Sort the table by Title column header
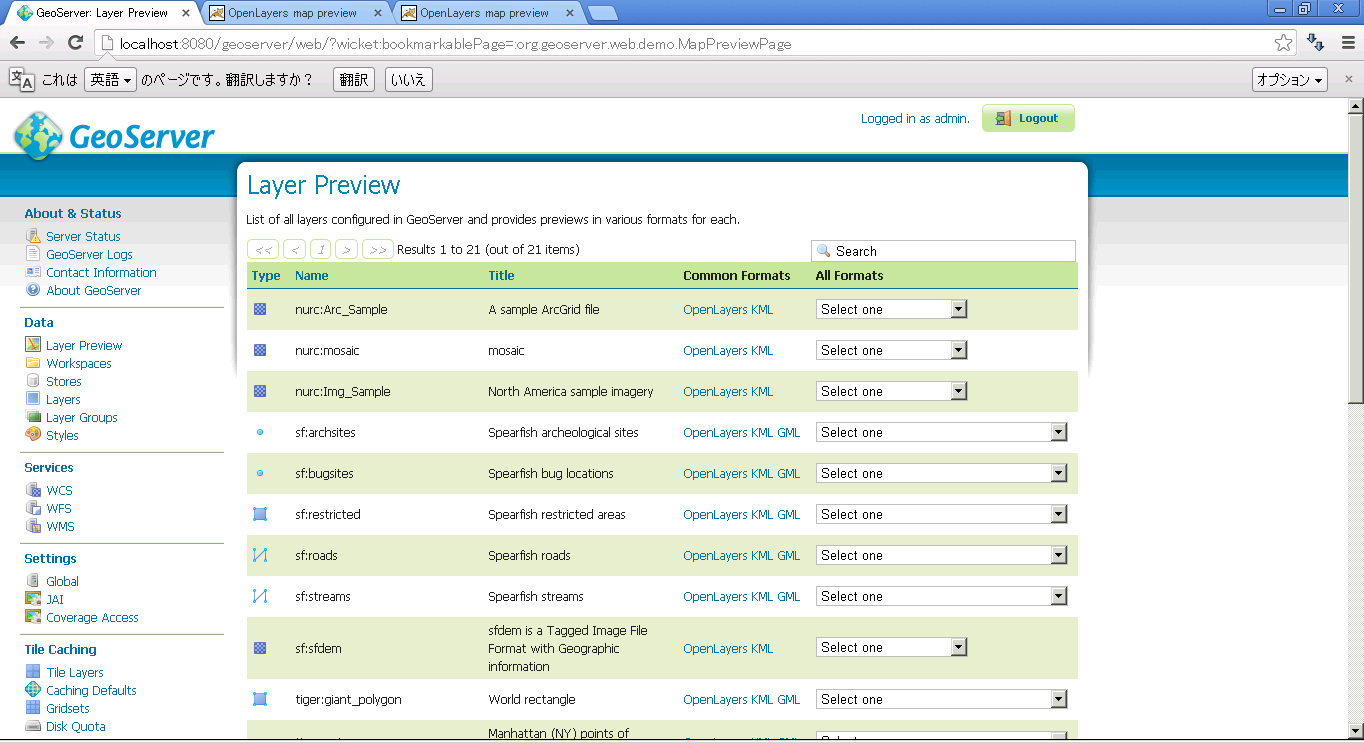 (x=501, y=276)
